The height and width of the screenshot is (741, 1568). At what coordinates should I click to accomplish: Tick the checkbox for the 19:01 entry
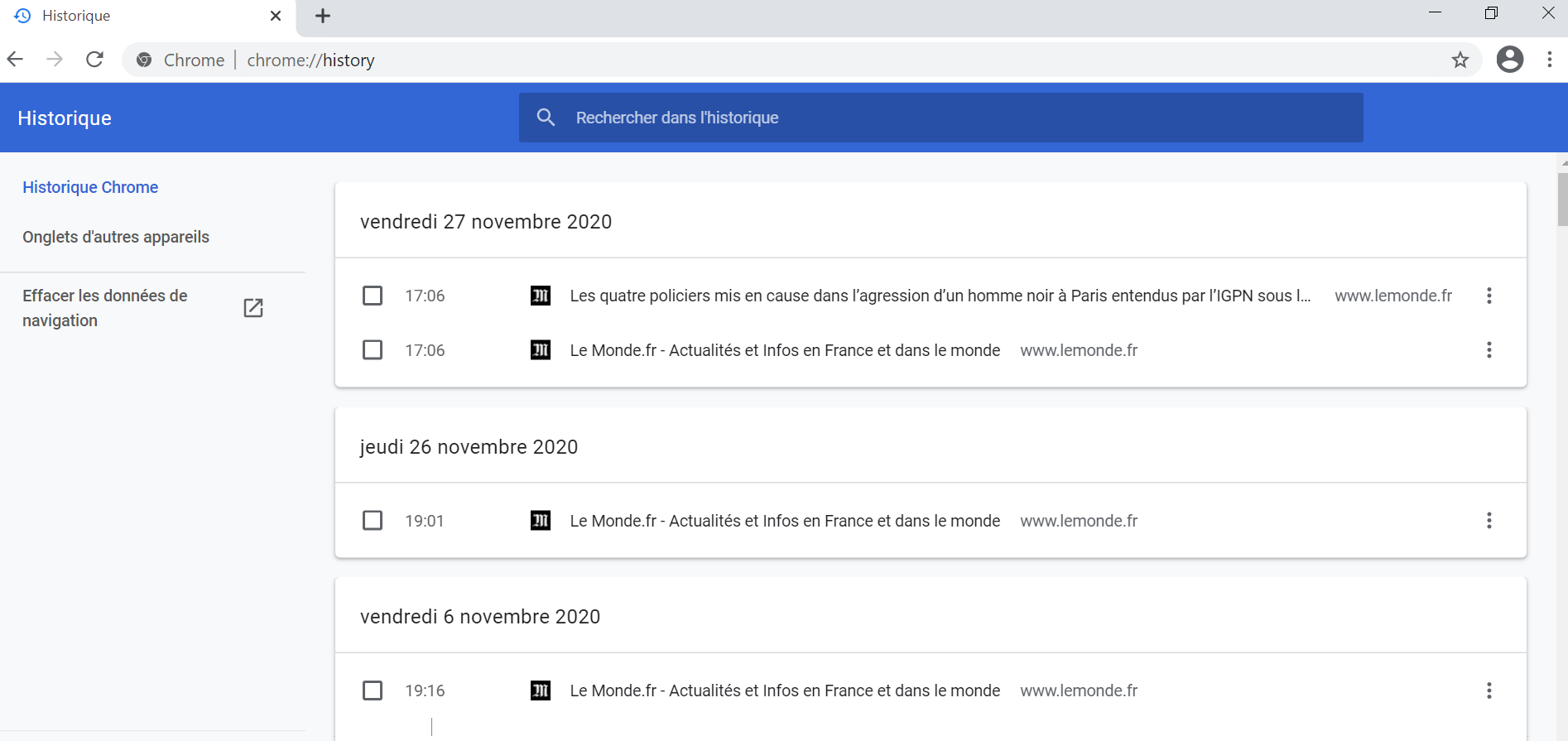click(373, 521)
